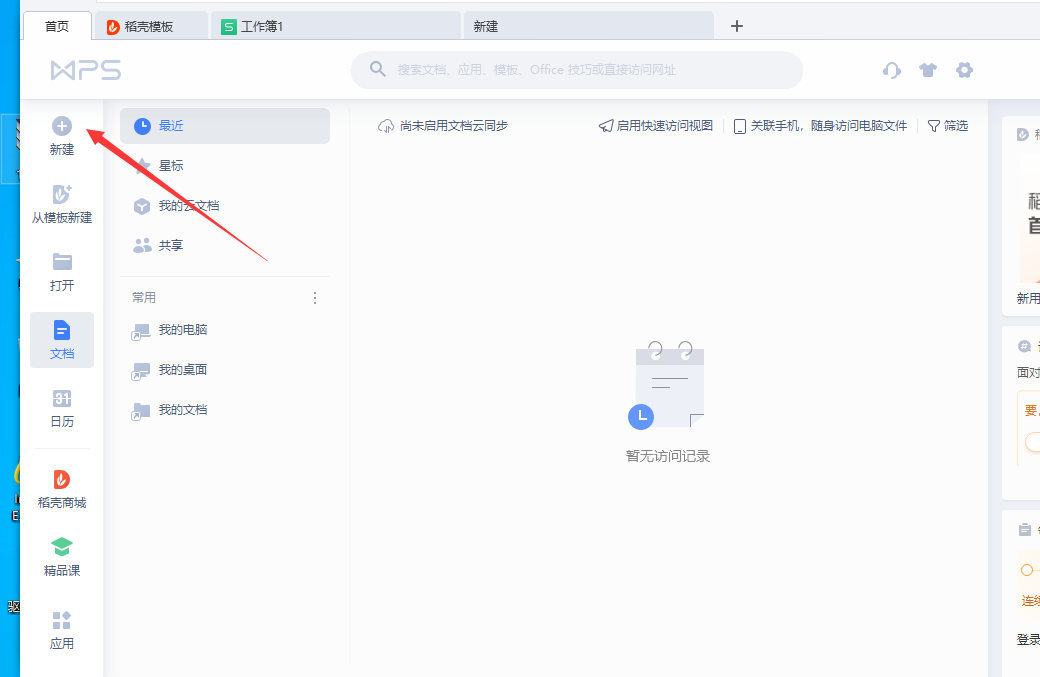Open the 日历 calendar icon
The image size is (1040, 677).
click(x=62, y=399)
